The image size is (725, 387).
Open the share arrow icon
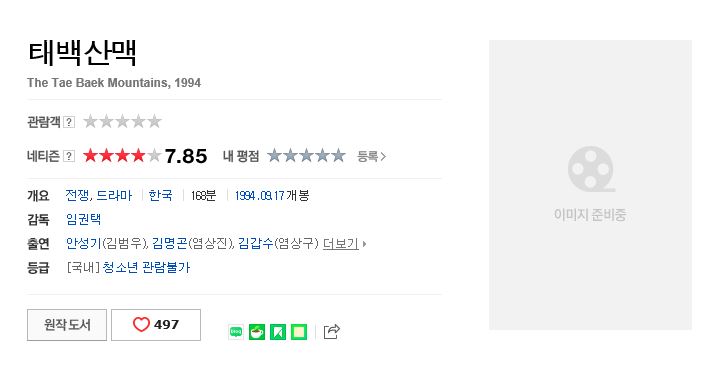coord(332,332)
